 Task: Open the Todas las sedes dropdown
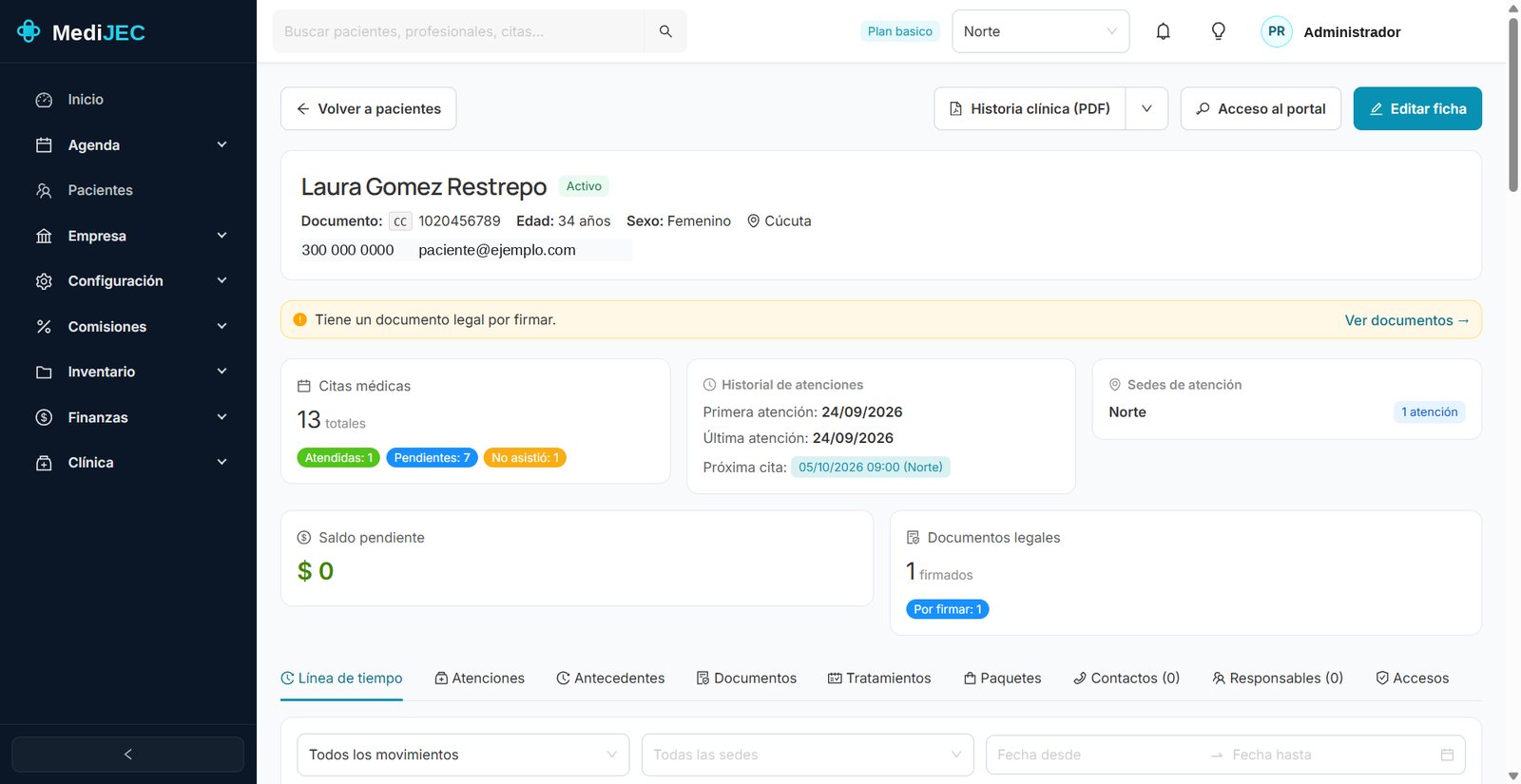pos(807,755)
